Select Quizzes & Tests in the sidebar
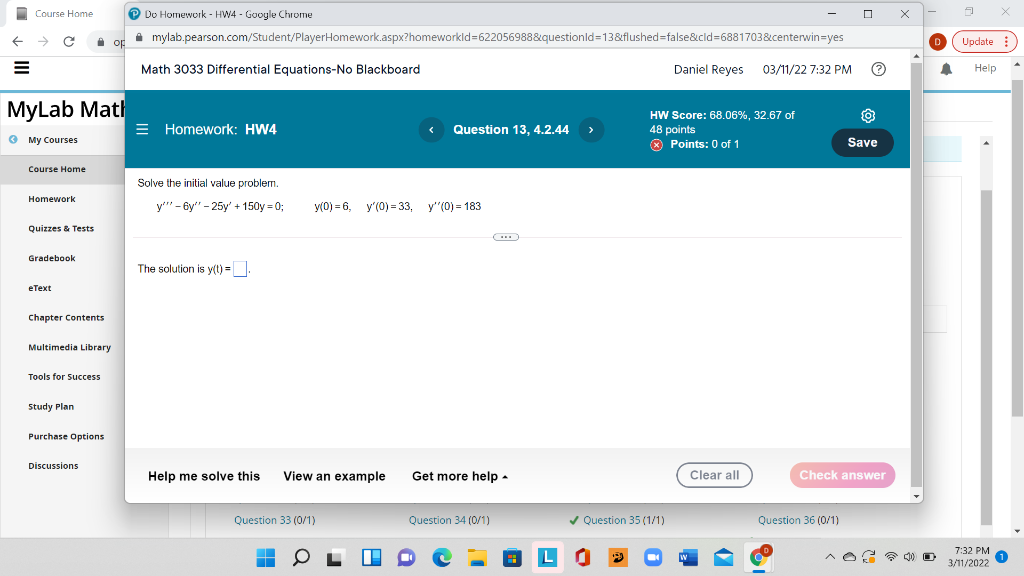1024x576 pixels. (x=61, y=229)
